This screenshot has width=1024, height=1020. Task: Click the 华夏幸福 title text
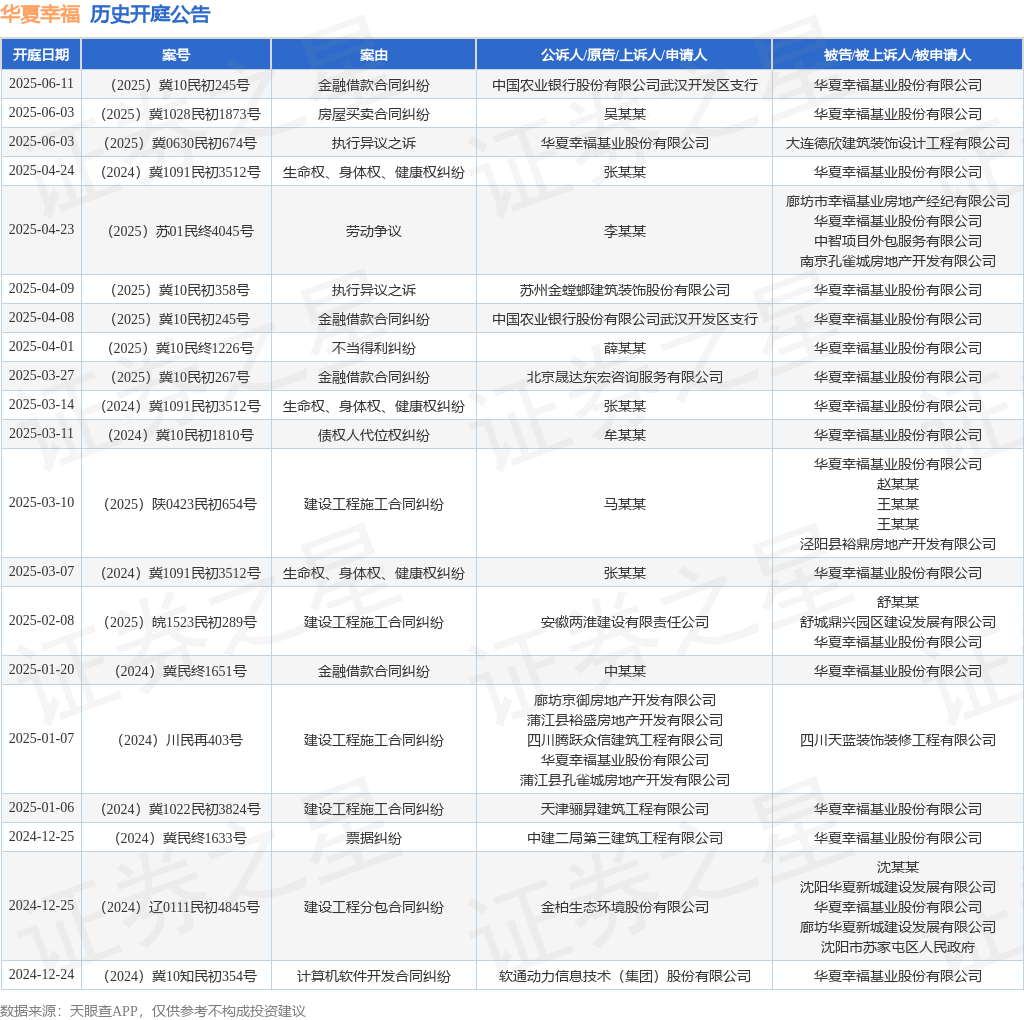coord(40,14)
